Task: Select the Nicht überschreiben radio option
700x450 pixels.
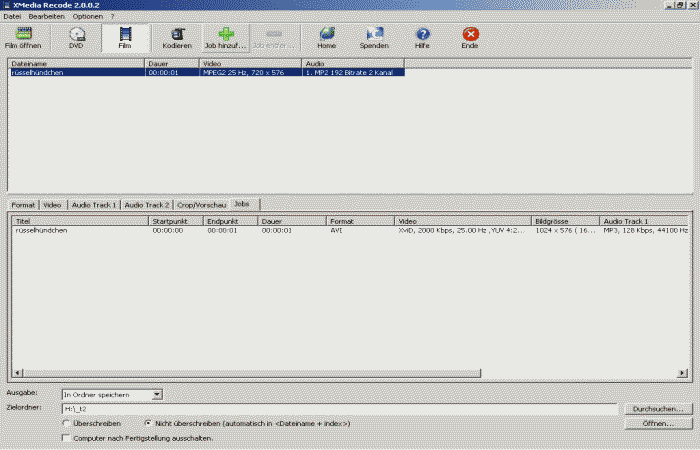Action: [x=148, y=424]
